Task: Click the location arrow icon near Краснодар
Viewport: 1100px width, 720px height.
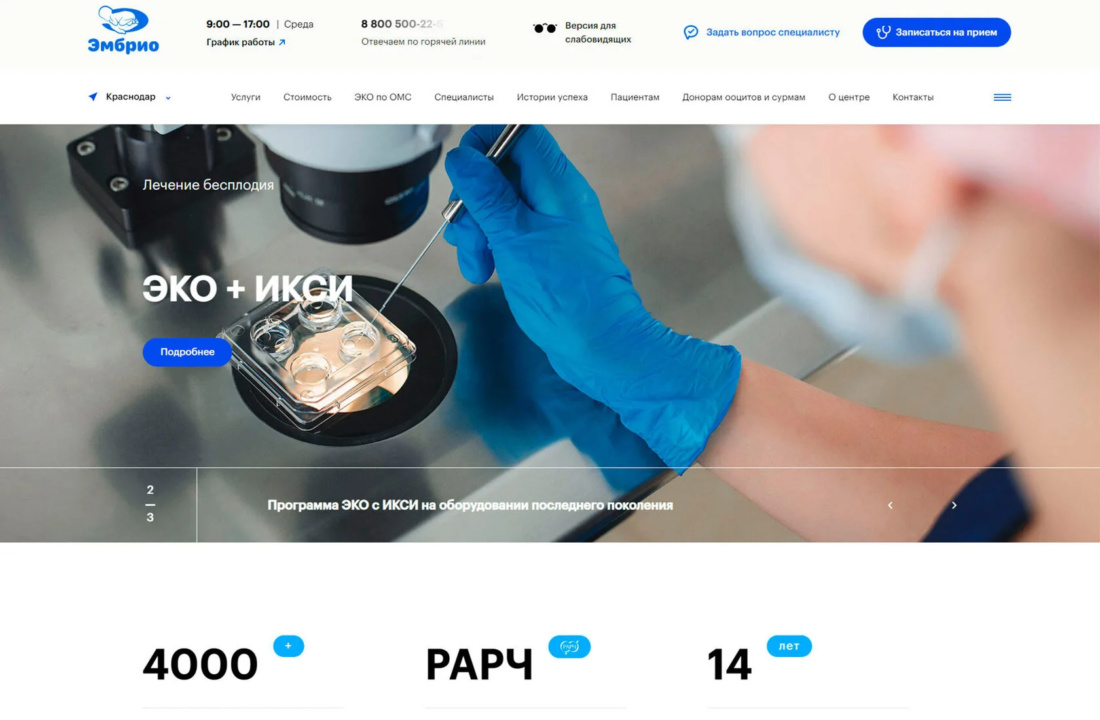Action: [x=93, y=97]
